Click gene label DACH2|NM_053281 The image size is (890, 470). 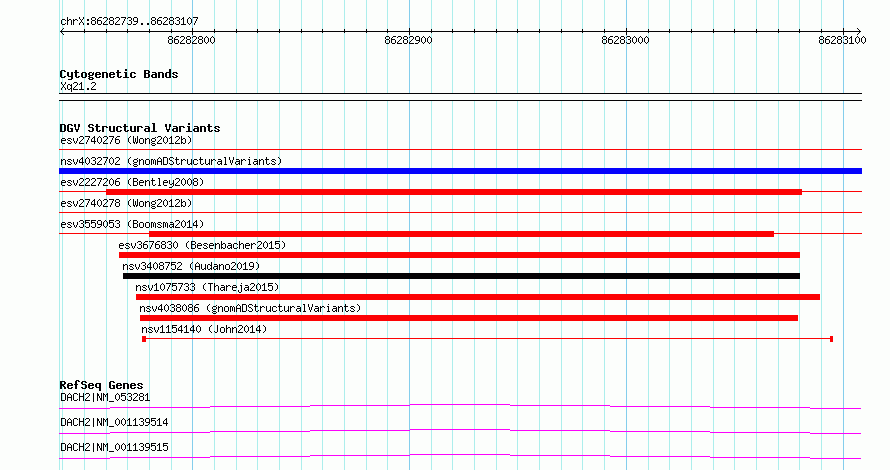coord(105,397)
